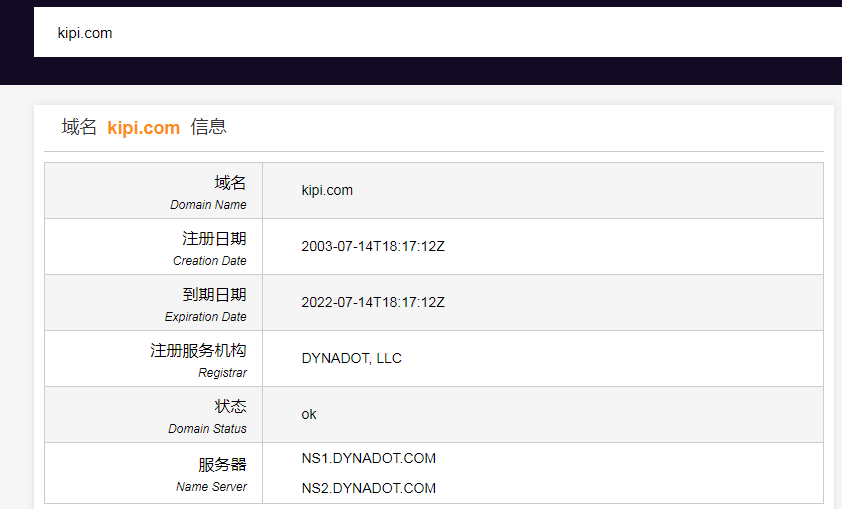Click the Registrar English sublabel
This screenshot has width=842, height=509.
coord(222,373)
